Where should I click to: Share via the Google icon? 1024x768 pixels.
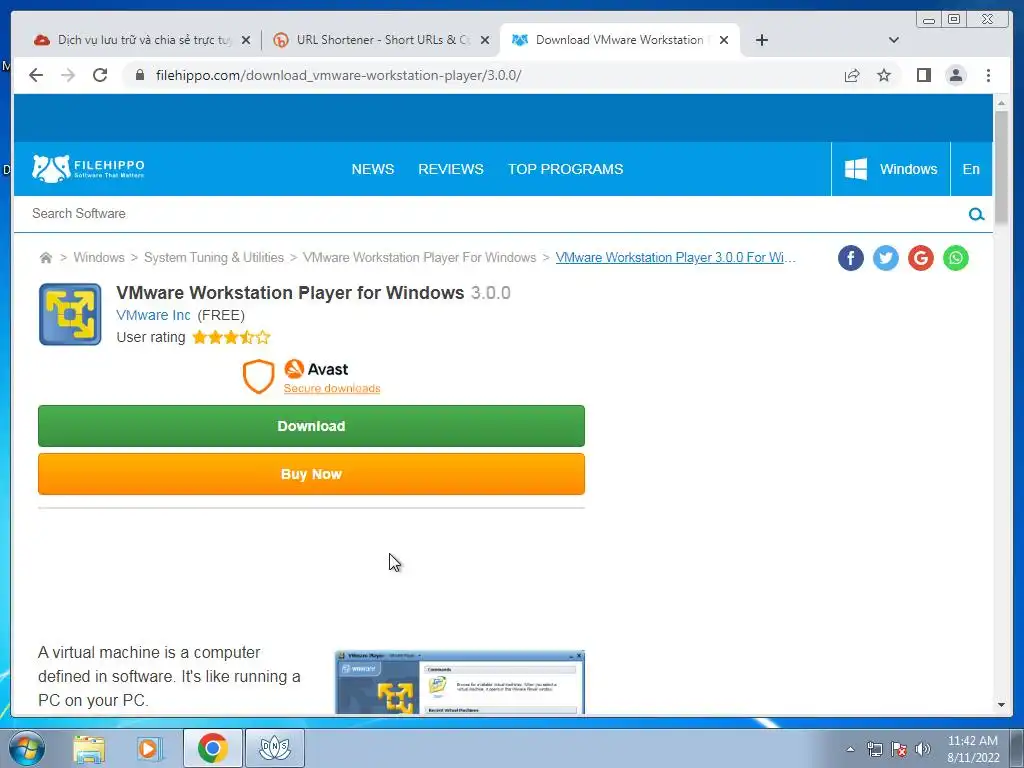(921, 258)
